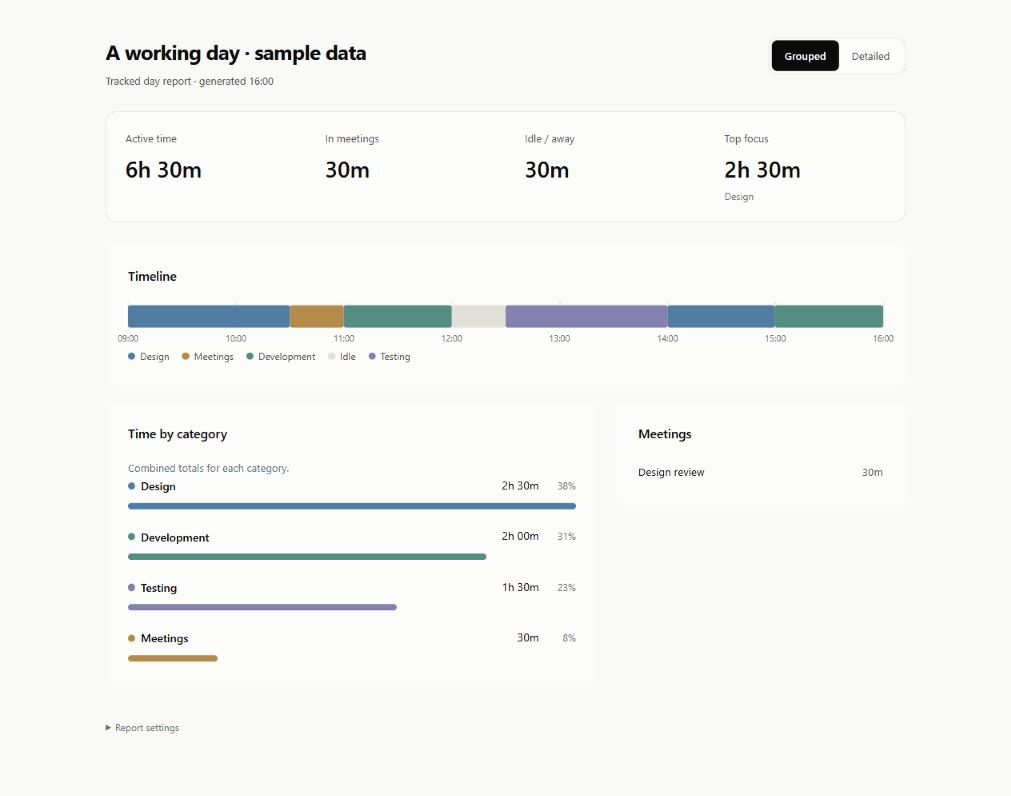Click the Design legend dot in Timeline
Screen dimensions: 1011x796
(132, 356)
